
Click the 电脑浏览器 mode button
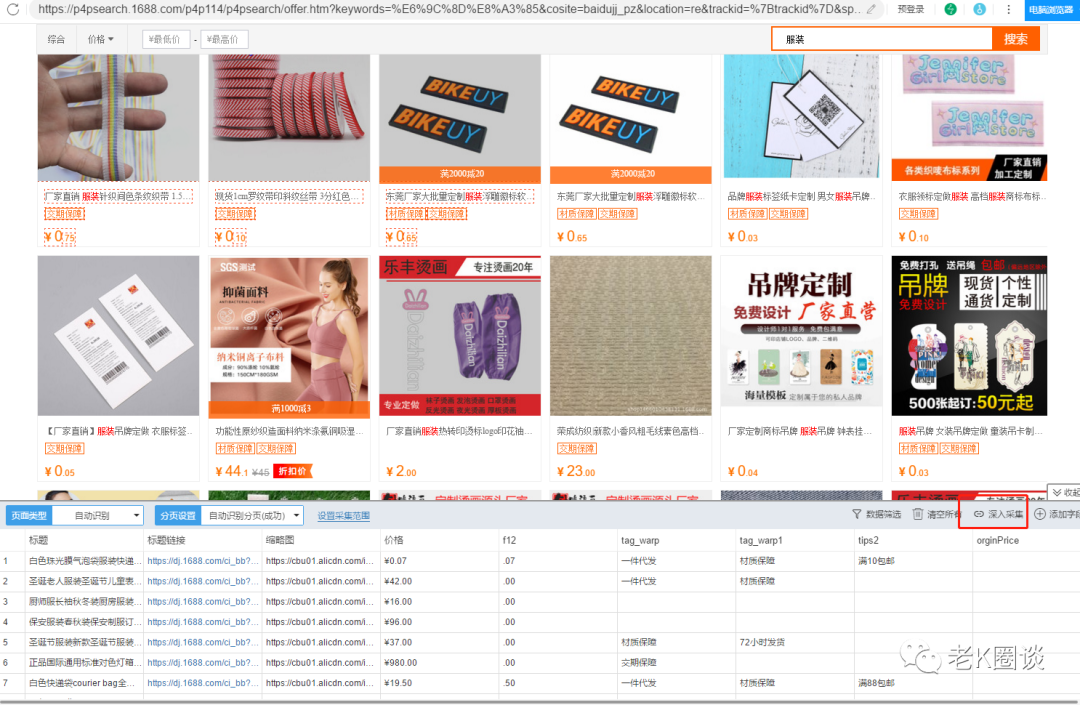[x=1051, y=10]
